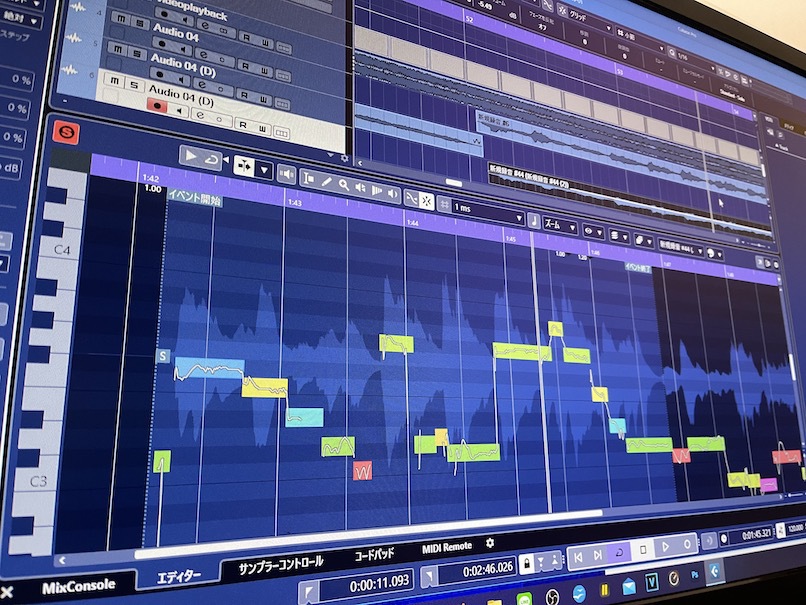Open the head icon dropdown in editor toolbar
The height and width of the screenshot is (605, 806).
715,253
